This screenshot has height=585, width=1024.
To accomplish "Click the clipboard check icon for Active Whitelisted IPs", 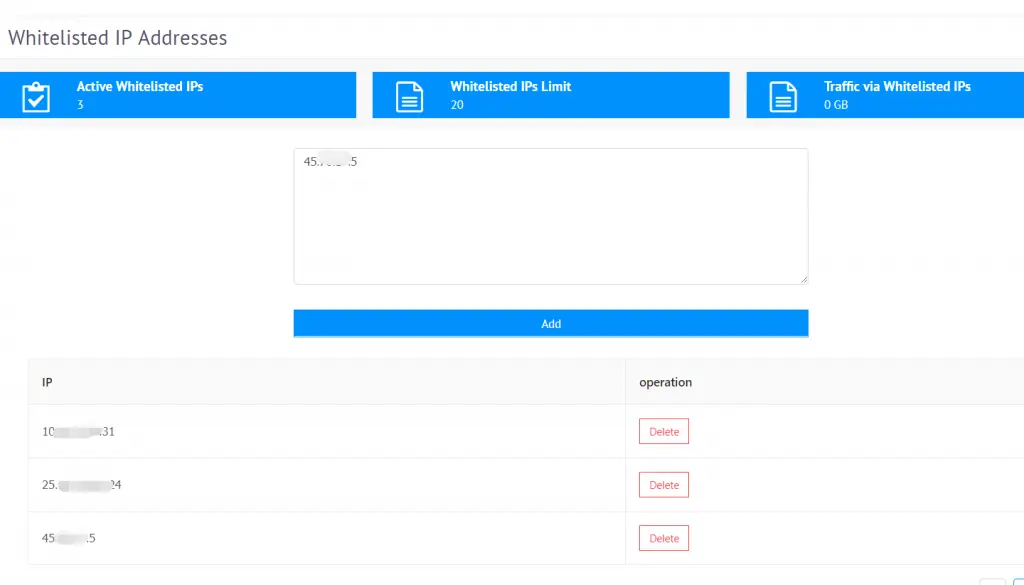I will (36, 97).
